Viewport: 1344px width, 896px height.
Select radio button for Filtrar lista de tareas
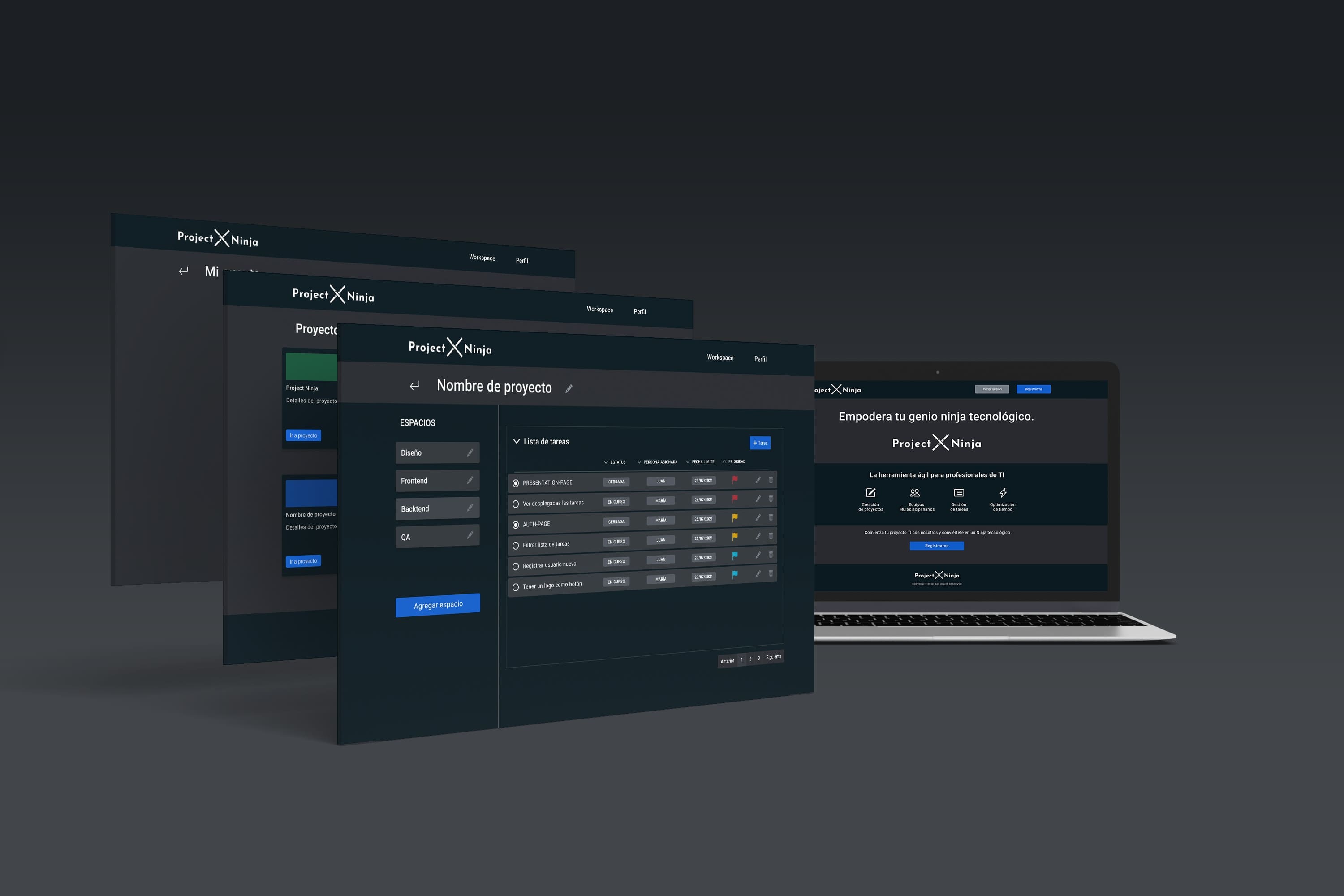coord(516,546)
